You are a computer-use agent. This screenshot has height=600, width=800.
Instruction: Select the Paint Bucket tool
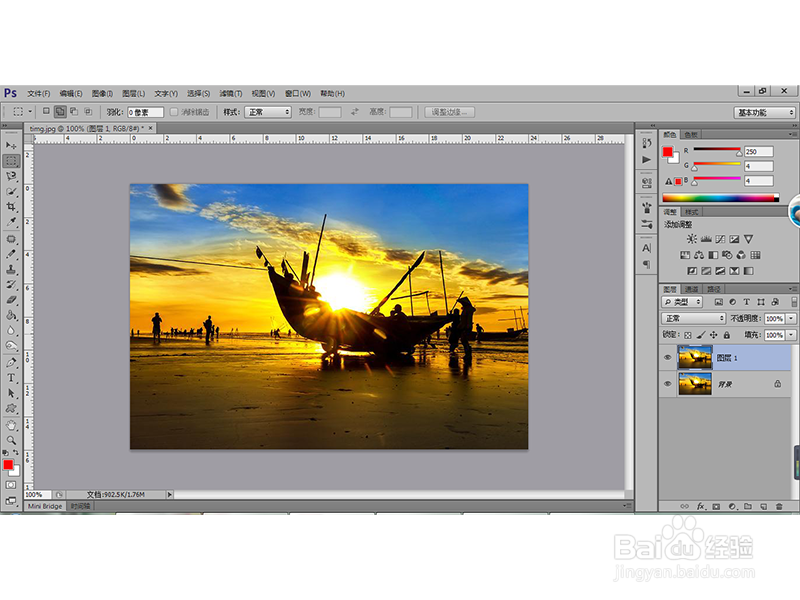click(x=11, y=315)
